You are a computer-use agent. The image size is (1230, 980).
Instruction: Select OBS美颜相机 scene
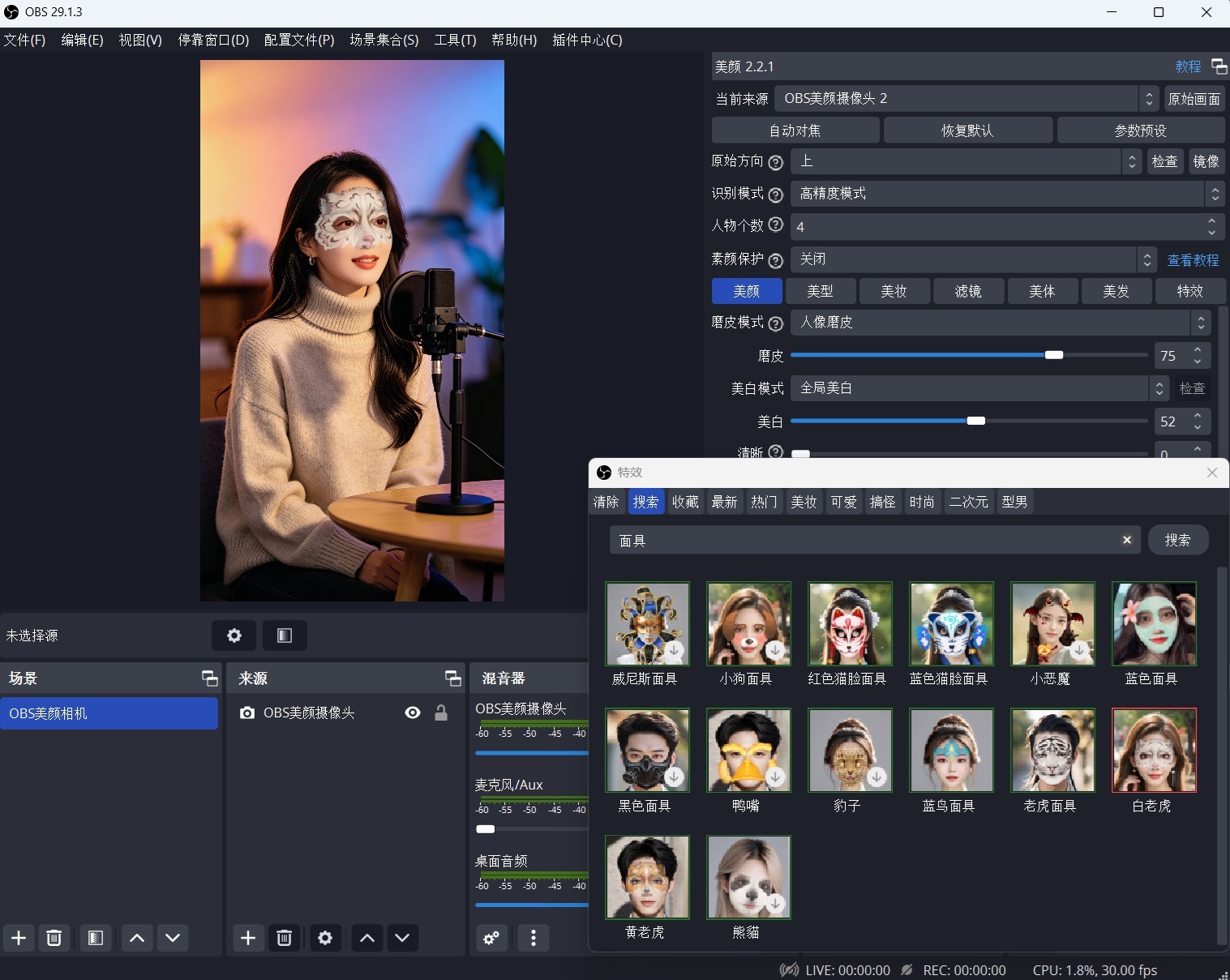(x=109, y=713)
